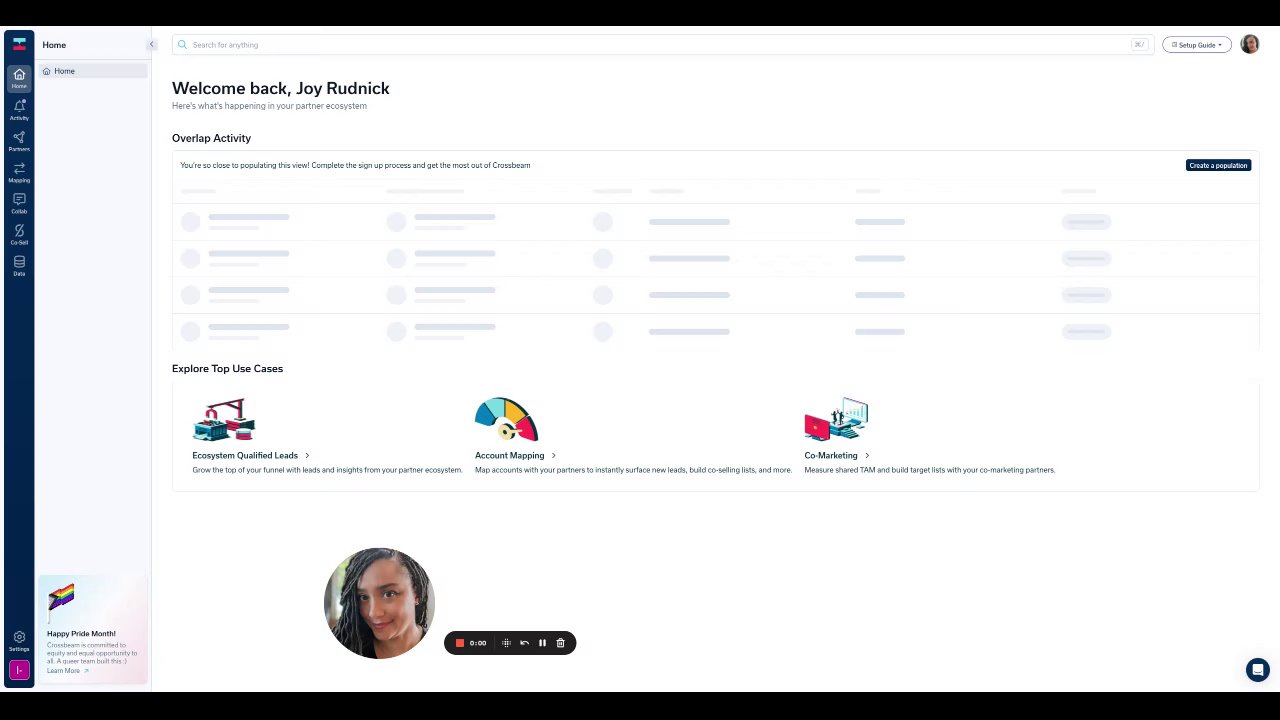
Task: Open the Collab section icon
Action: [x=19, y=203]
